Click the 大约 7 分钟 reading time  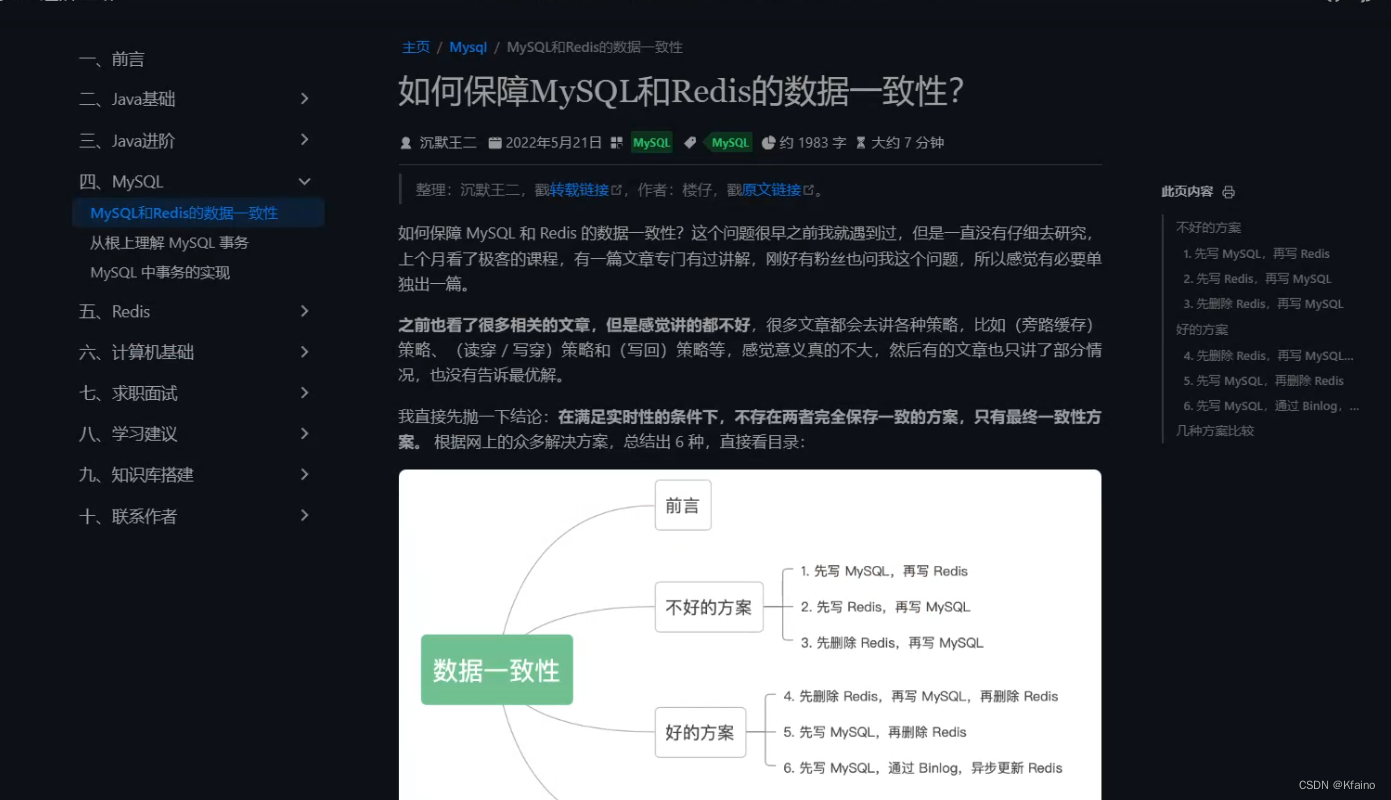(x=907, y=143)
